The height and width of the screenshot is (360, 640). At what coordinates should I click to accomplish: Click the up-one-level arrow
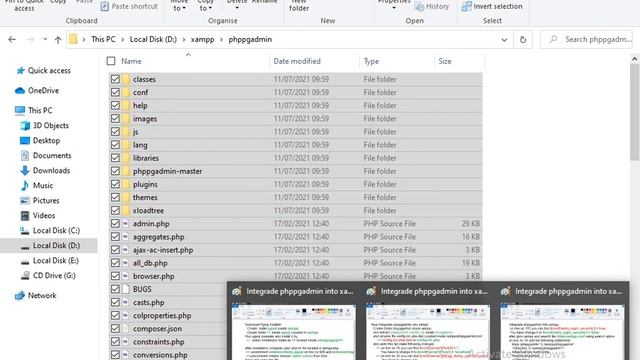pyautogui.click(x=58, y=40)
